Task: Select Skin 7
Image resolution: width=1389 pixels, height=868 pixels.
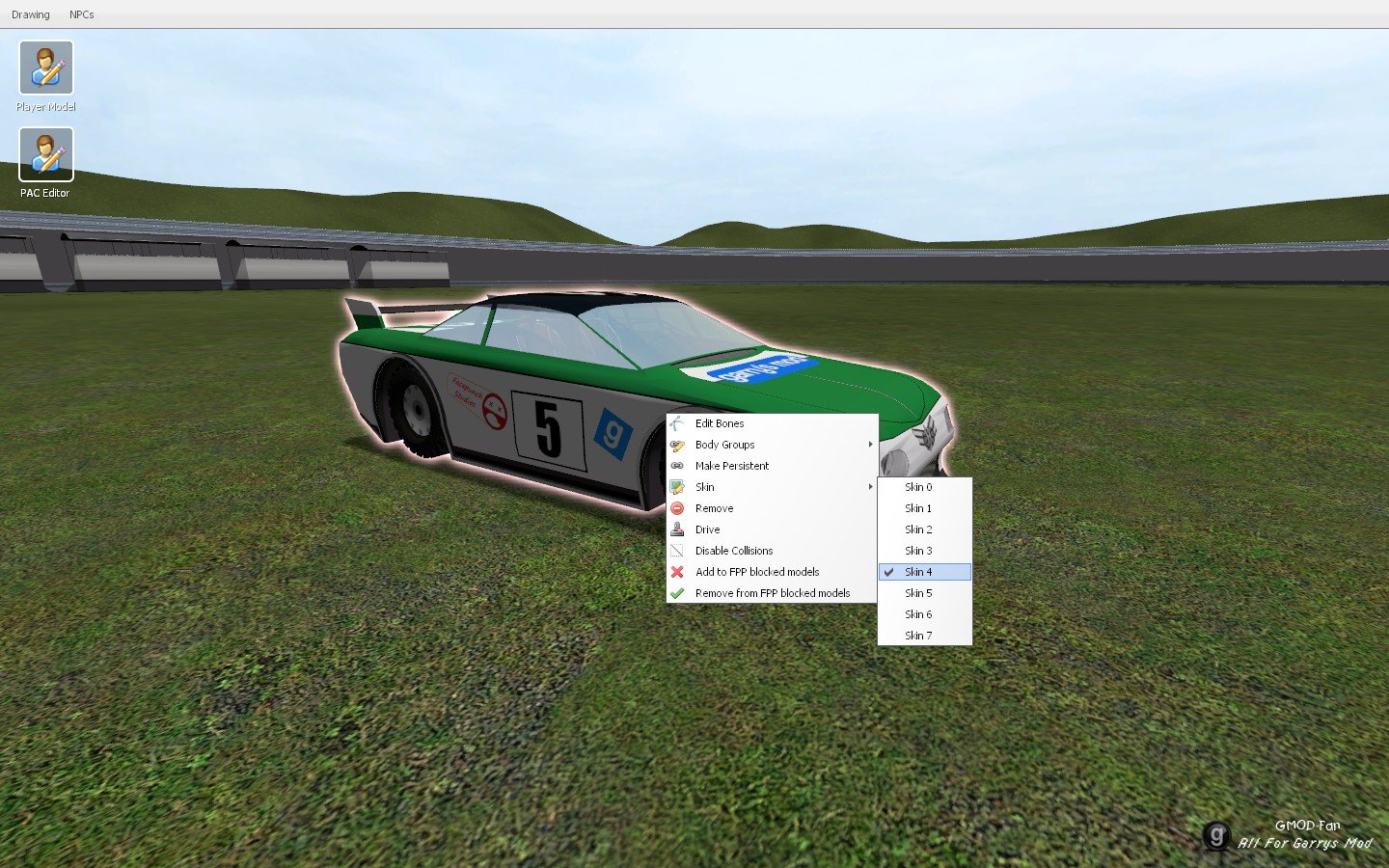Action: [925, 636]
